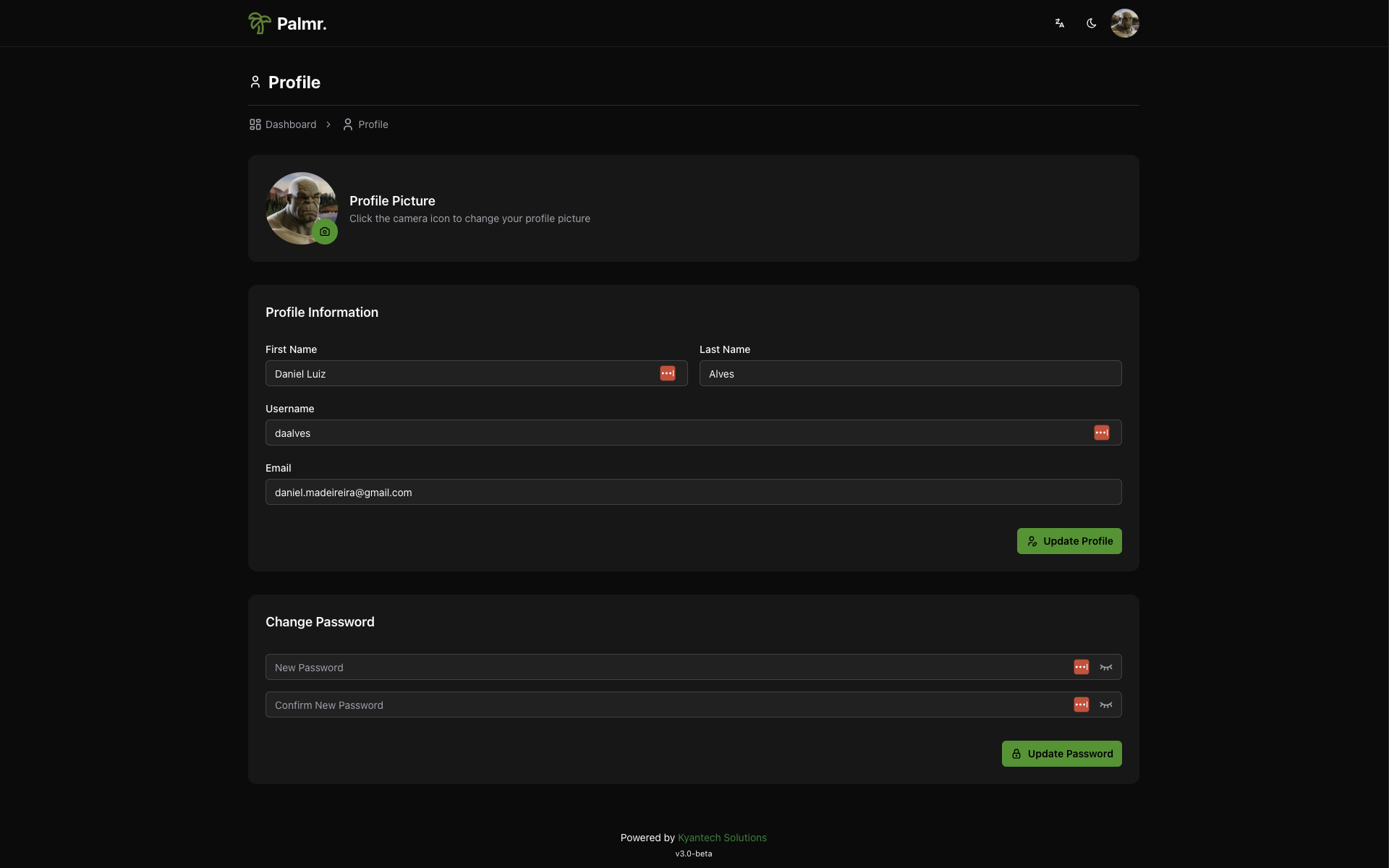
Task: Click password manager icon in New Password field
Action: point(1081,667)
